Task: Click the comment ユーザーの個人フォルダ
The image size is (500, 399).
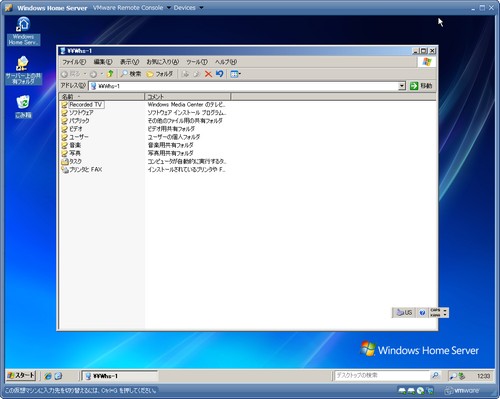Action: tap(174, 137)
